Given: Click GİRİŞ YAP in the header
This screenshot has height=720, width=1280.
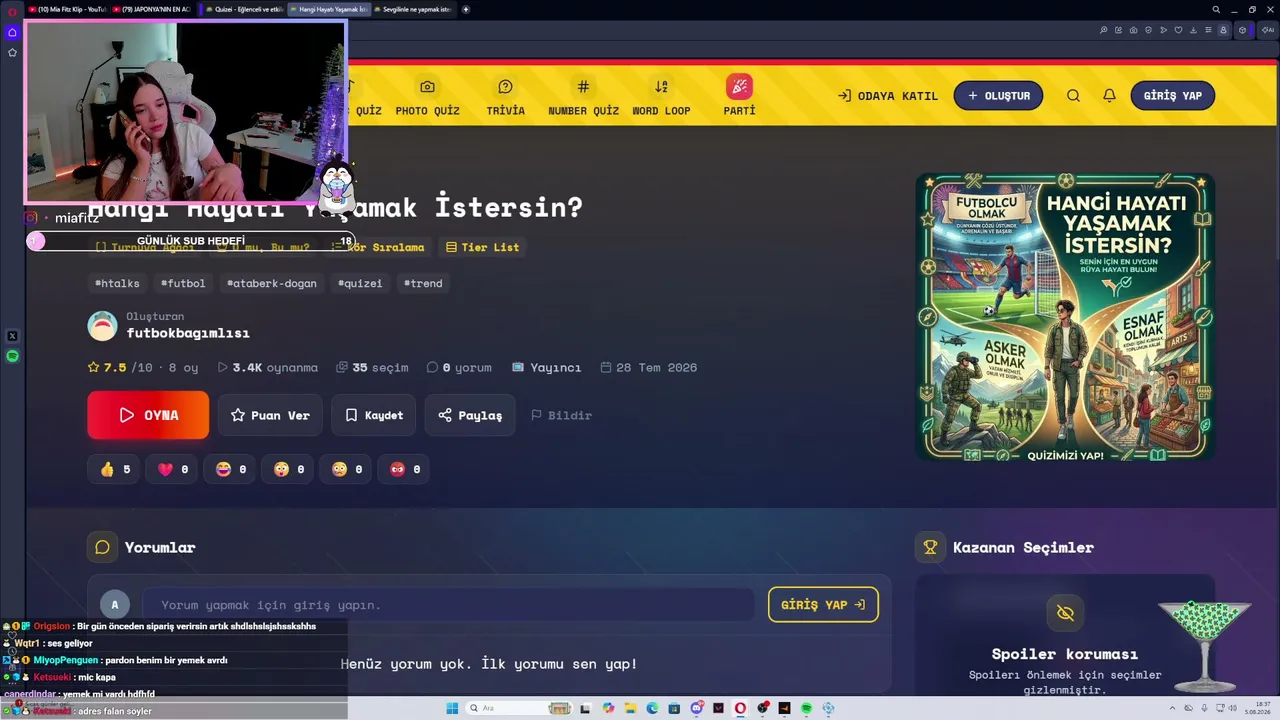Looking at the screenshot, I should click(1172, 96).
